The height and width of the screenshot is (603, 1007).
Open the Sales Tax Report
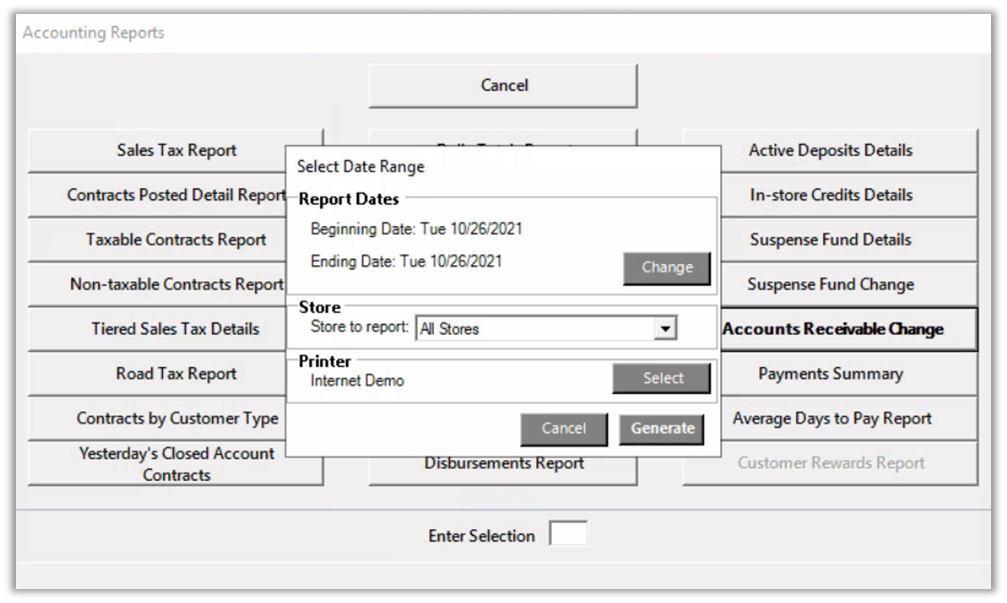click(x=176, y=151)
